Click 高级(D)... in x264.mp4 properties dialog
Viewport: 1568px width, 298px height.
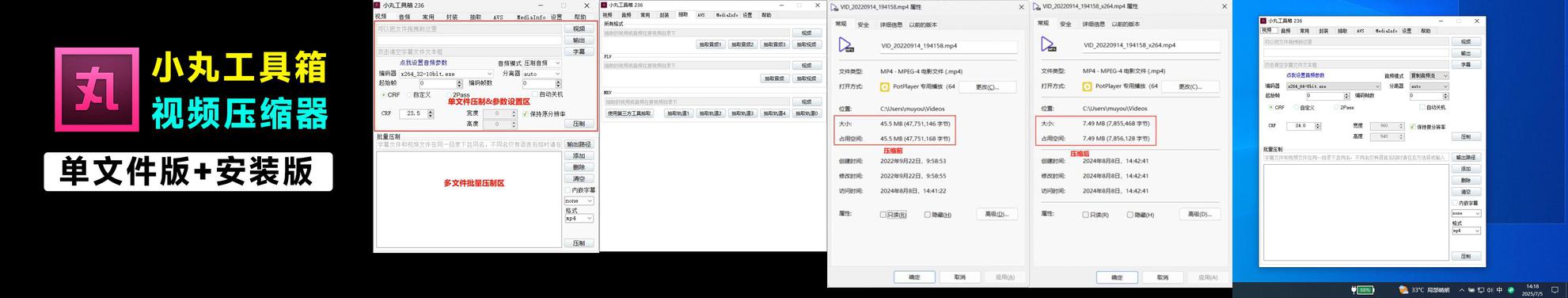coord(1199,214)
